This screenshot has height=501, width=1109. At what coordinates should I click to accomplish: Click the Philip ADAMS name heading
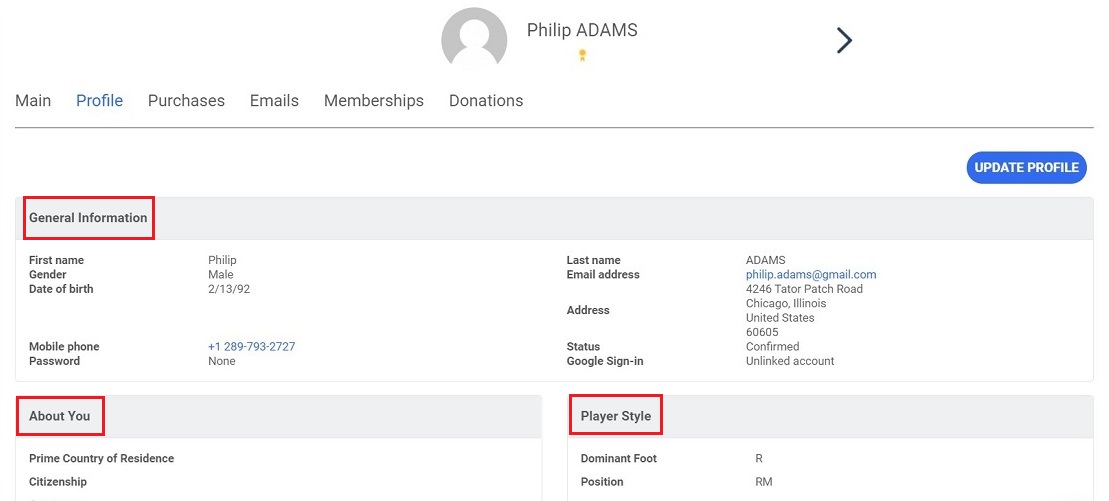tap(582, 30)
